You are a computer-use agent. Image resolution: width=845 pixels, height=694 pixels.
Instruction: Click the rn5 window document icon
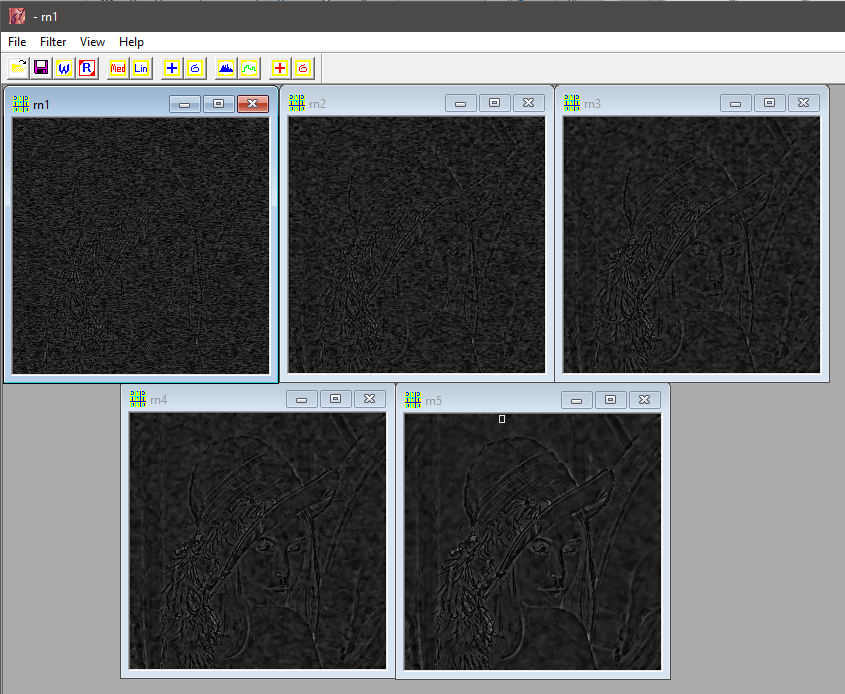pyautogui.click(x=413, y=400)
